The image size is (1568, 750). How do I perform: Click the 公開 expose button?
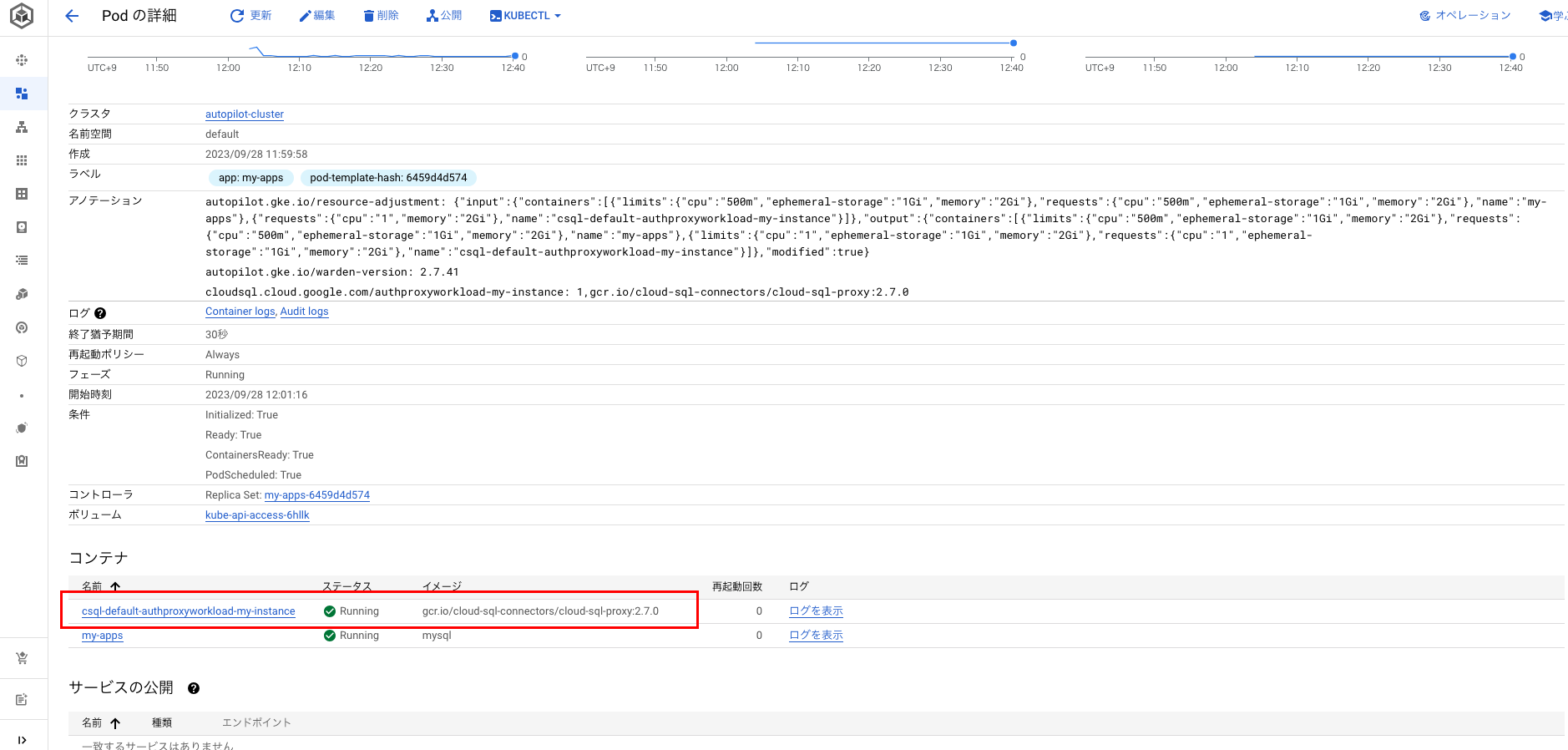point(444,16)
